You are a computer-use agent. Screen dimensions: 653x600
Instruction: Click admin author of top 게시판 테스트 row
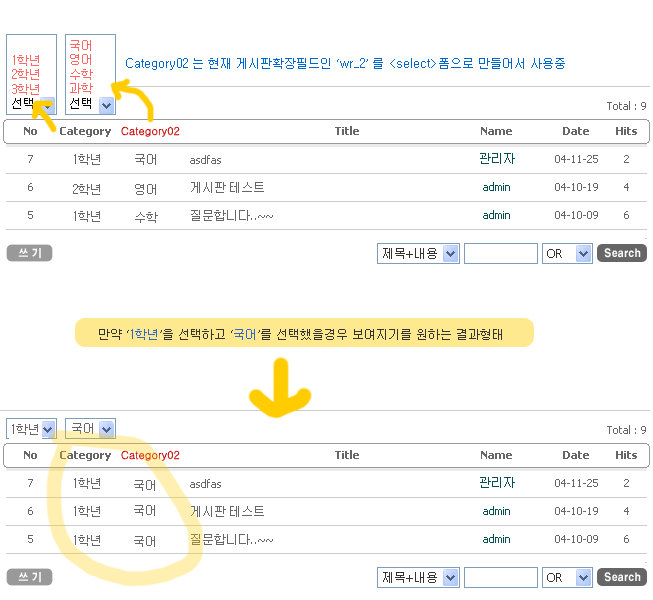point(496,187)
